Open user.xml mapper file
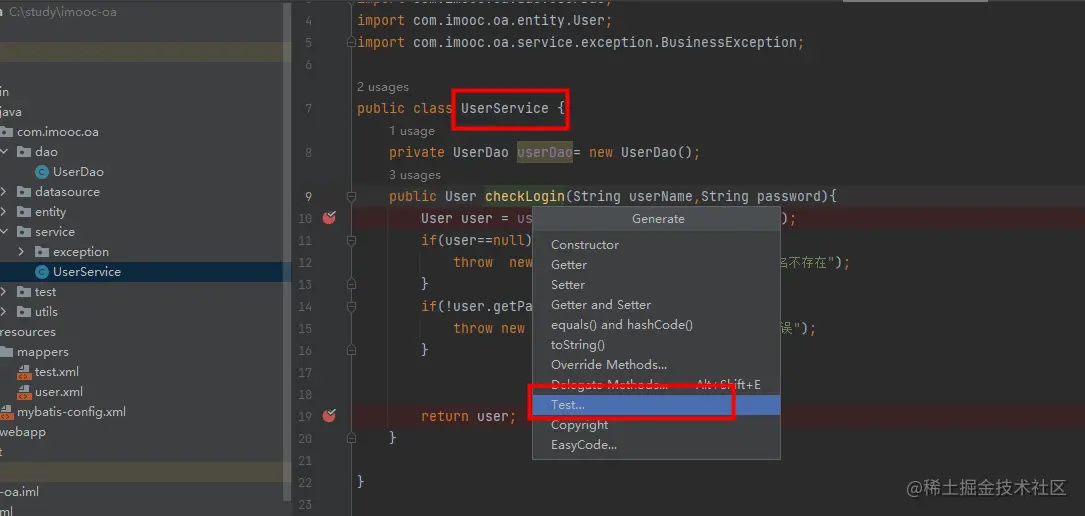 tap(59, 392)
